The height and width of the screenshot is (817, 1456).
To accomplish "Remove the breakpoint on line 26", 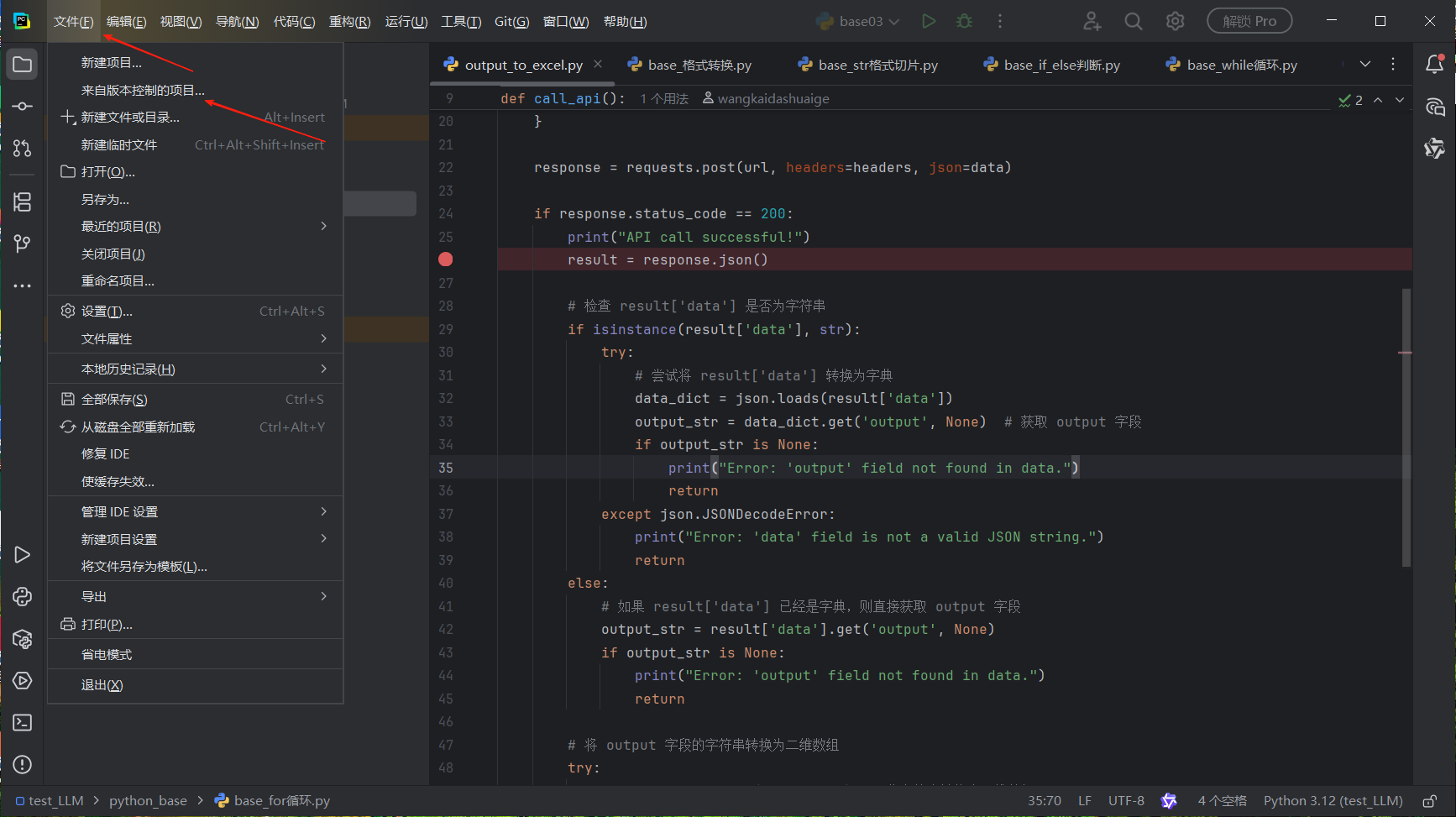I will [x=446, y=259].
